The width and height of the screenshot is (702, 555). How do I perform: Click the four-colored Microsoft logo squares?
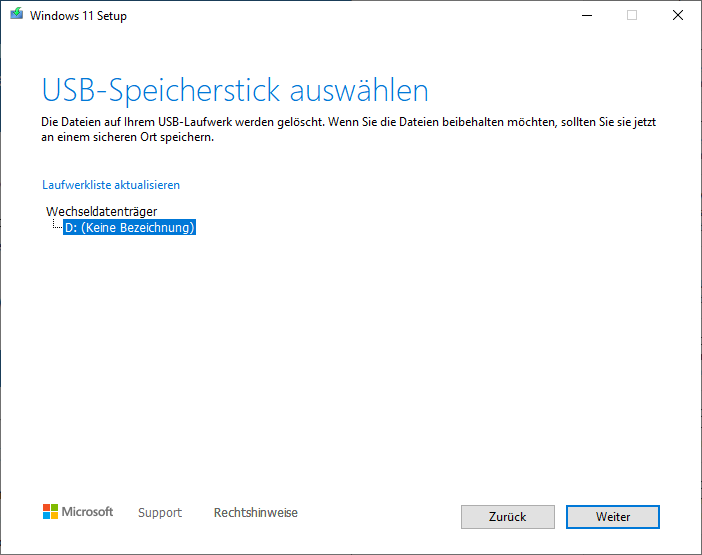click(50, 512)
